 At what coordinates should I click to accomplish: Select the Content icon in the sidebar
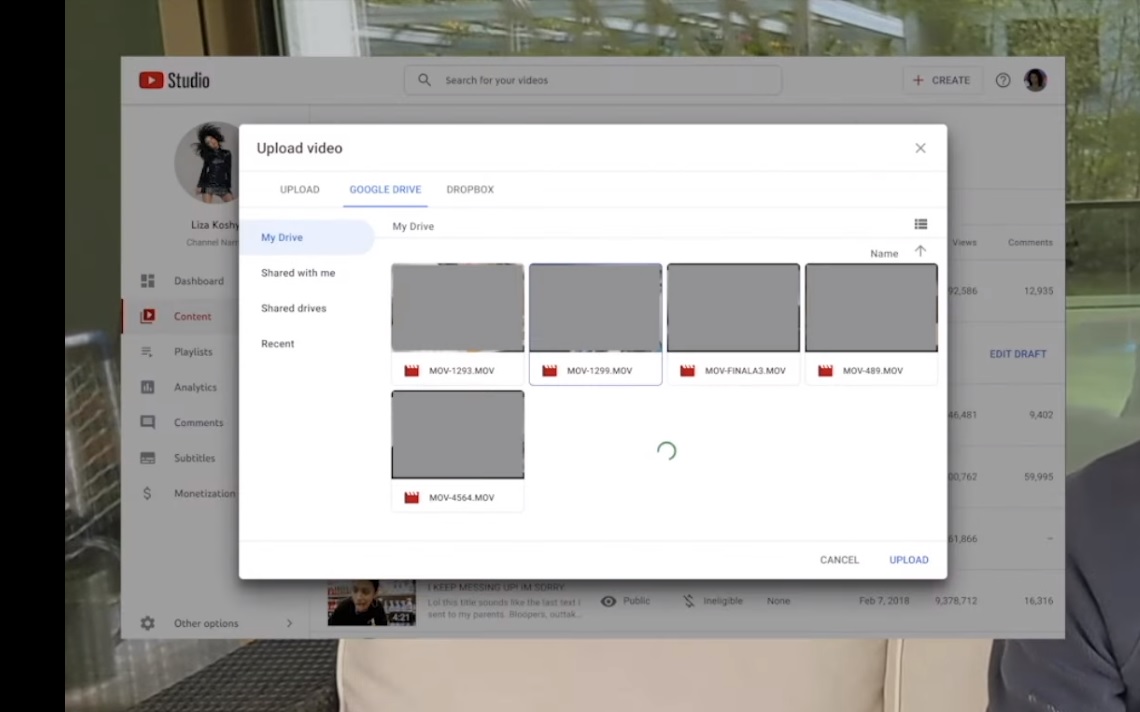147,316
